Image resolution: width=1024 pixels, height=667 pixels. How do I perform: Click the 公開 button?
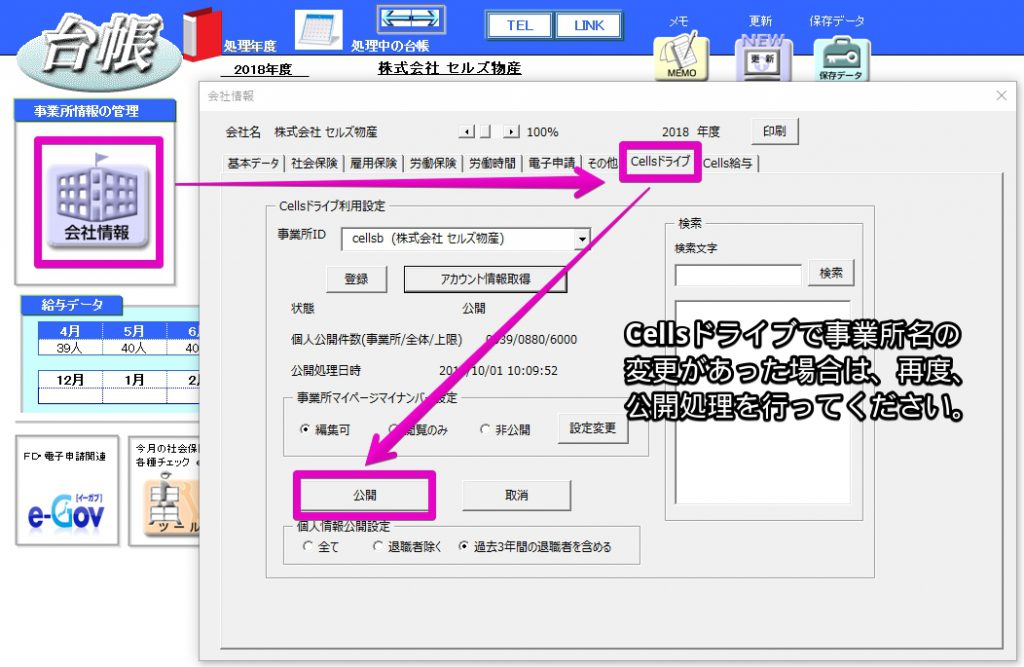[364, 495]
